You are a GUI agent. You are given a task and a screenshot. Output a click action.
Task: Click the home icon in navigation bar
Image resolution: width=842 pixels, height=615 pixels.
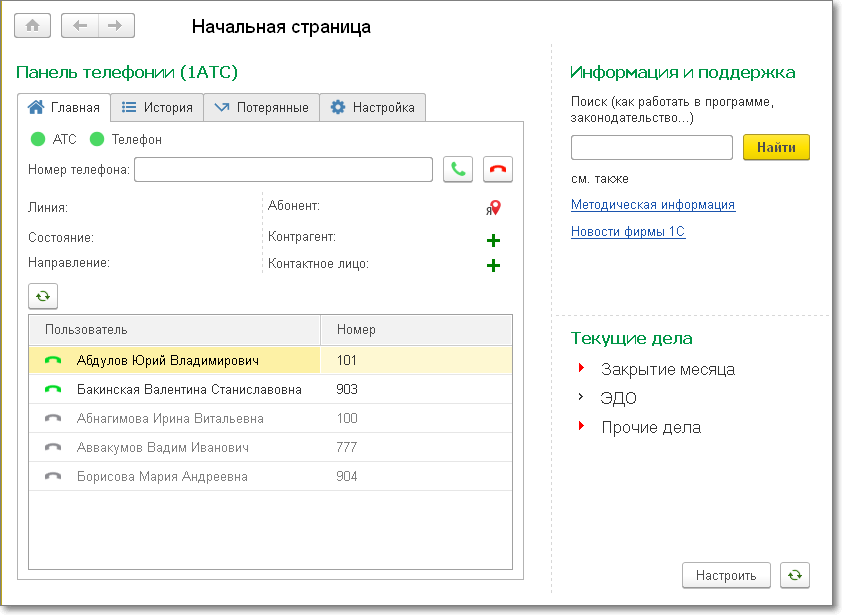pos(33,26)
